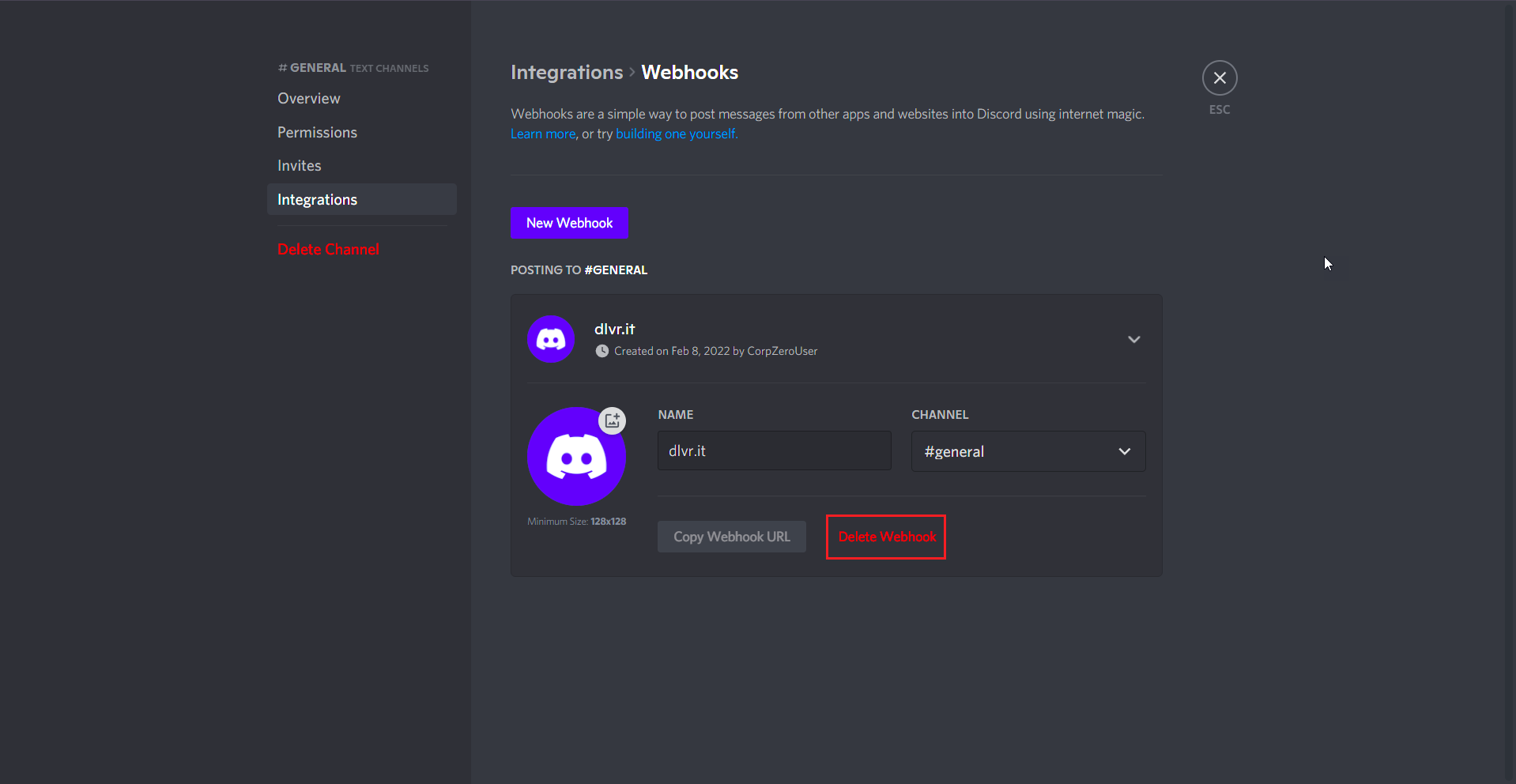Click the upload image icon on the avatar
This screenshot has width=1516, height=784.
point(612,420)
